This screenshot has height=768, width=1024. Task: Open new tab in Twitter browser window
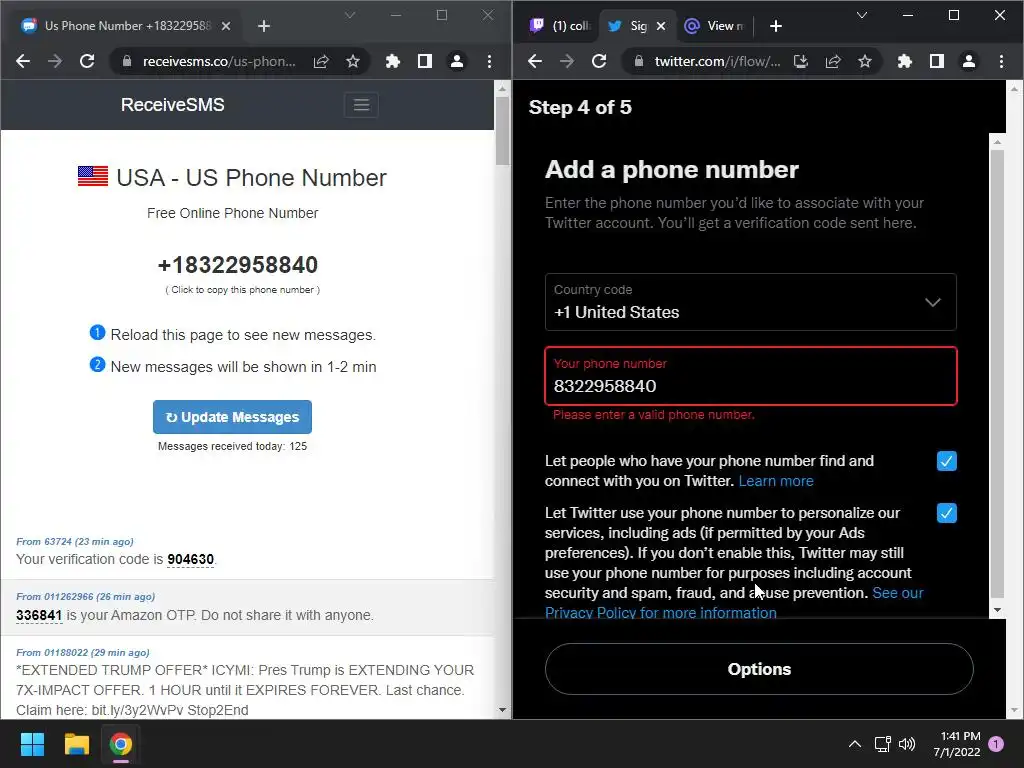tap(776, 26)
